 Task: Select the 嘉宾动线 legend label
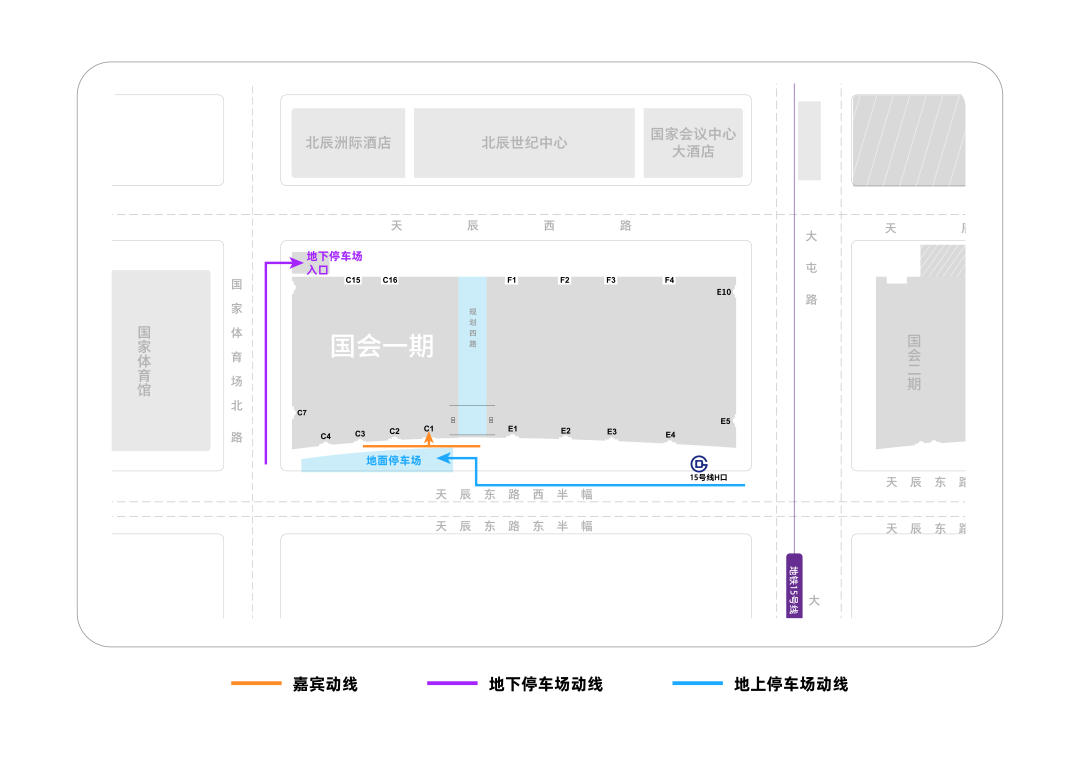[325, 684]
